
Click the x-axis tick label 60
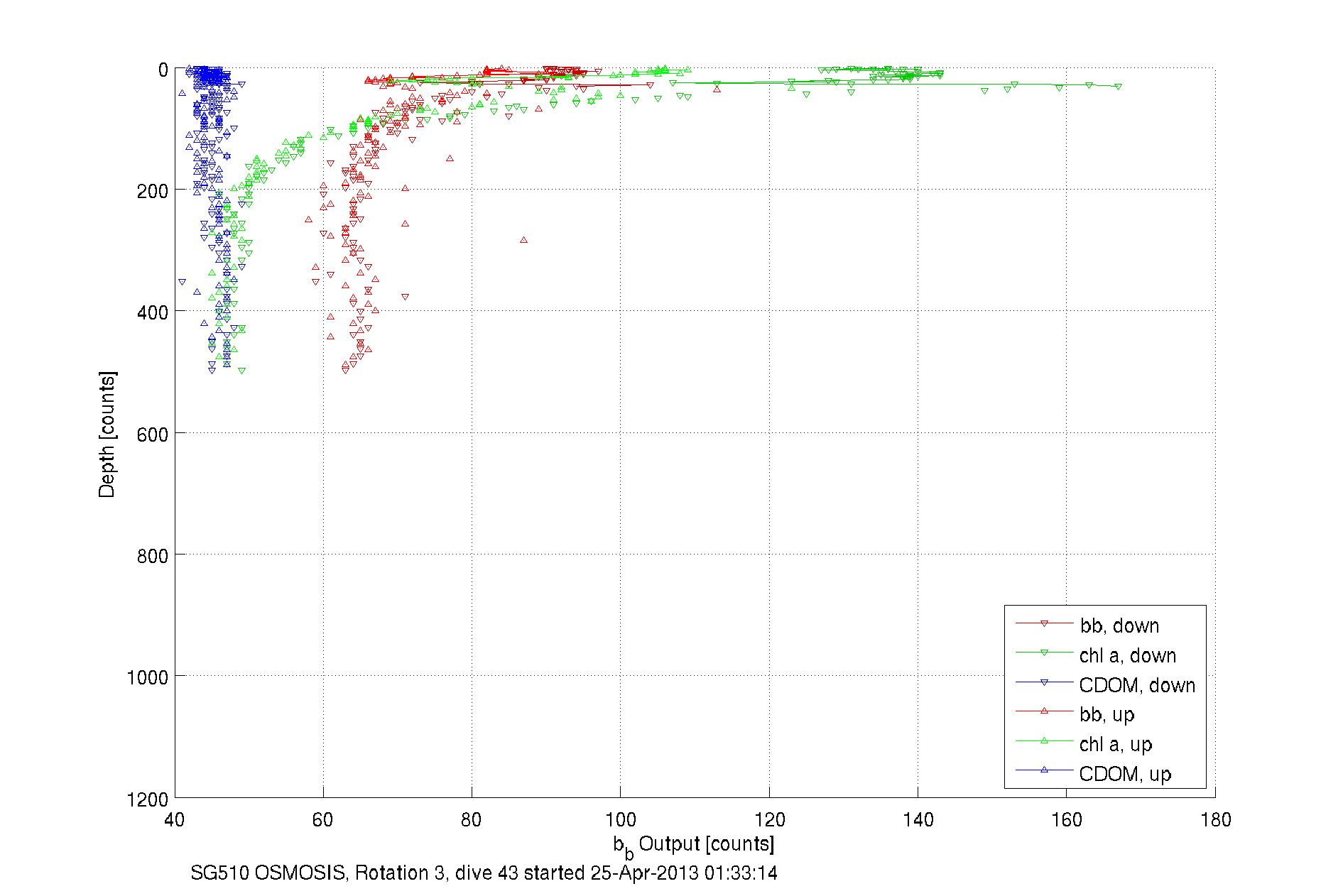(x=323, y=820)
